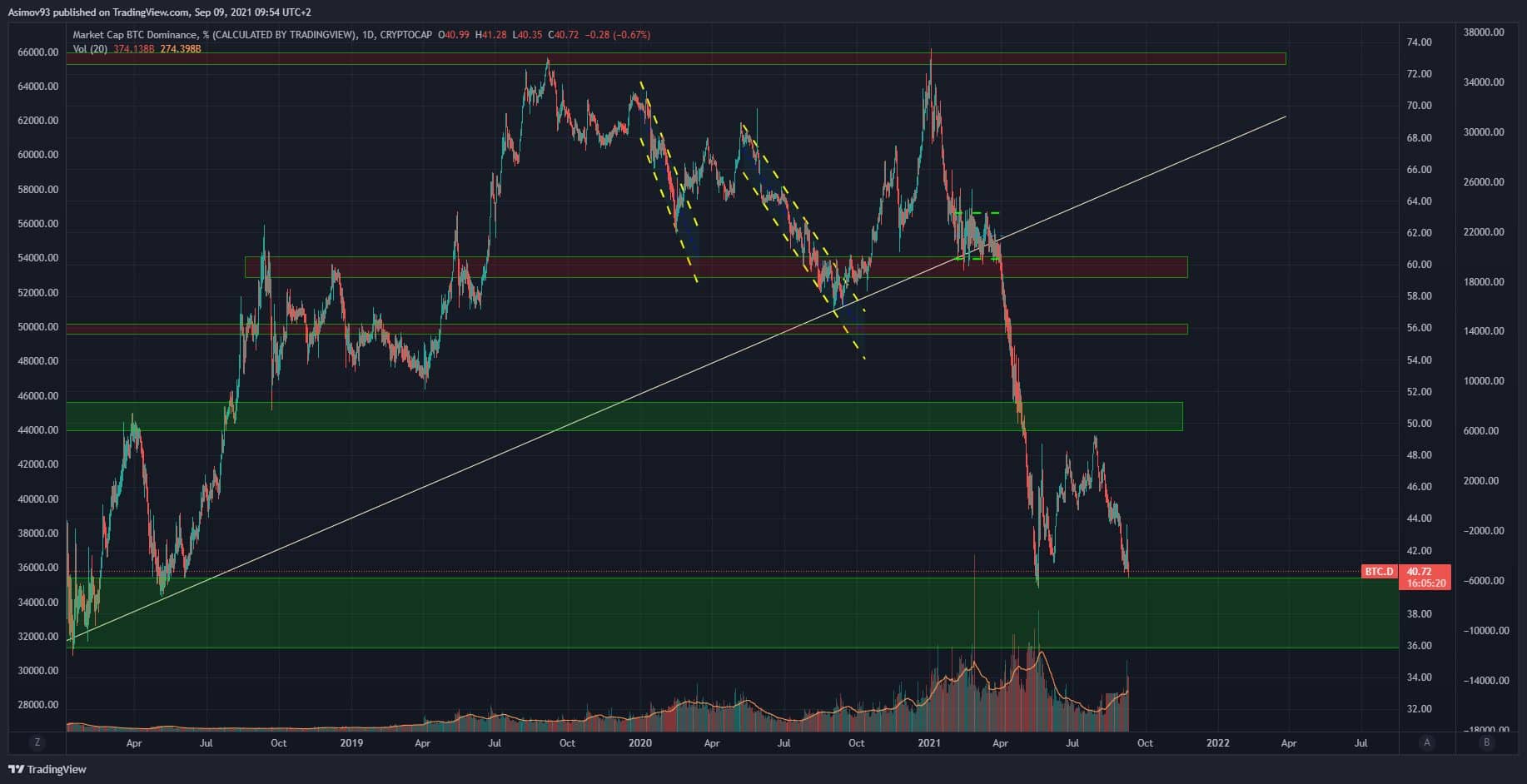Screen dimensions: 1527x784
Task: Click the change value −0.28 (−0.67%)
Action: click(618, 35)
